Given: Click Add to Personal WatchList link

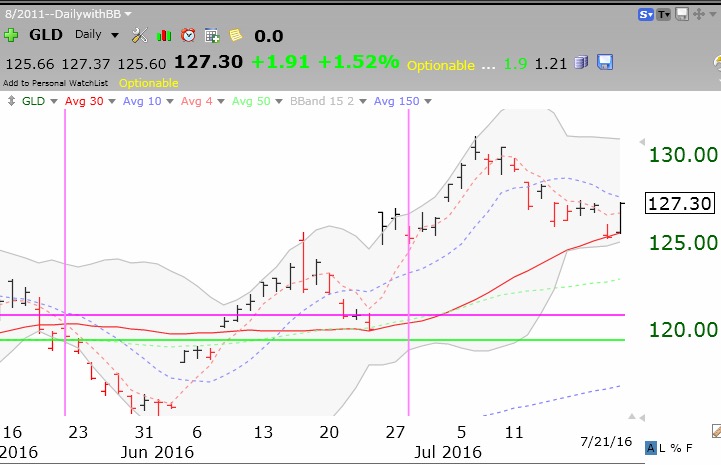Looking at the screenshot, I should coord(55,83).
